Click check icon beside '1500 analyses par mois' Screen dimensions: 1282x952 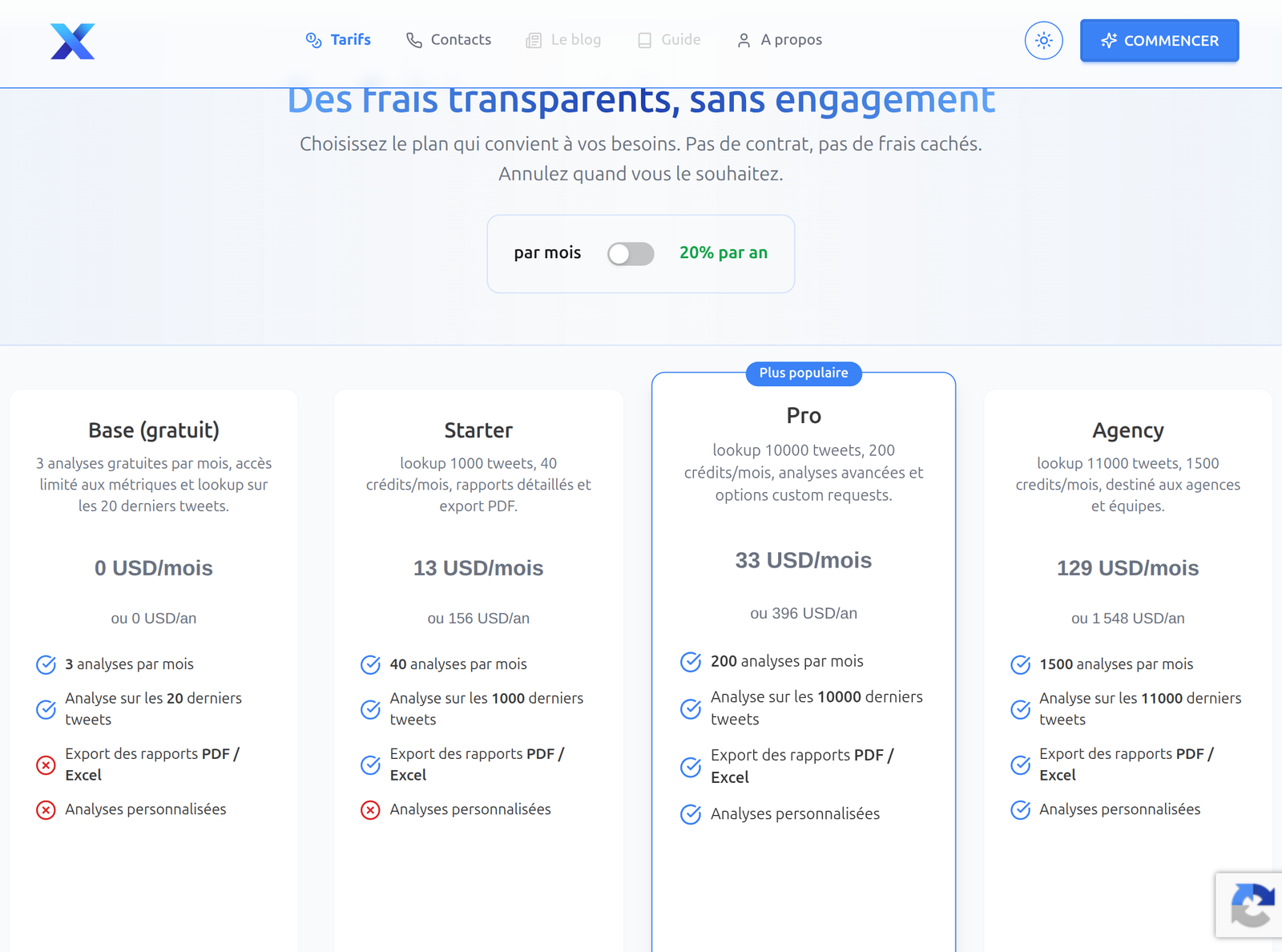coord(1021,665)
